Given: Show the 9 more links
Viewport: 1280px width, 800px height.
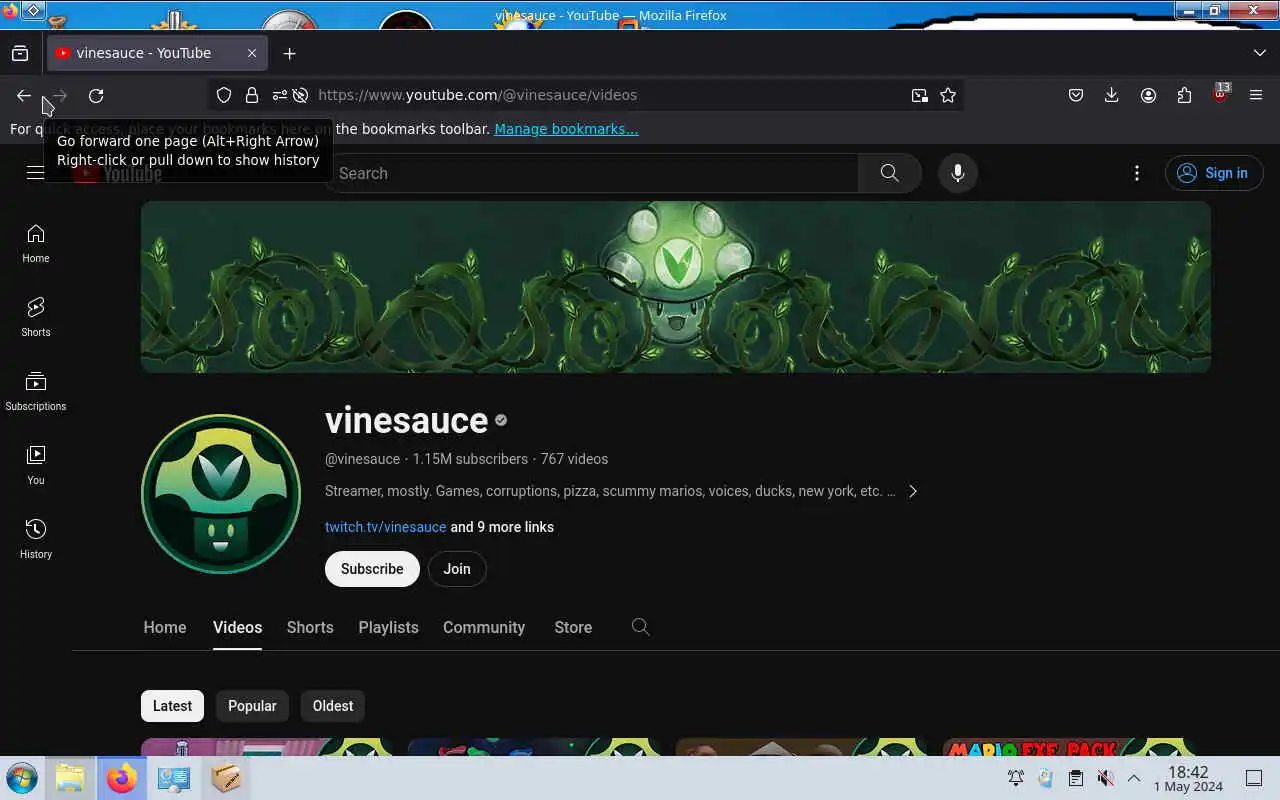Looking at the screenshot, I should pos(502,527).
